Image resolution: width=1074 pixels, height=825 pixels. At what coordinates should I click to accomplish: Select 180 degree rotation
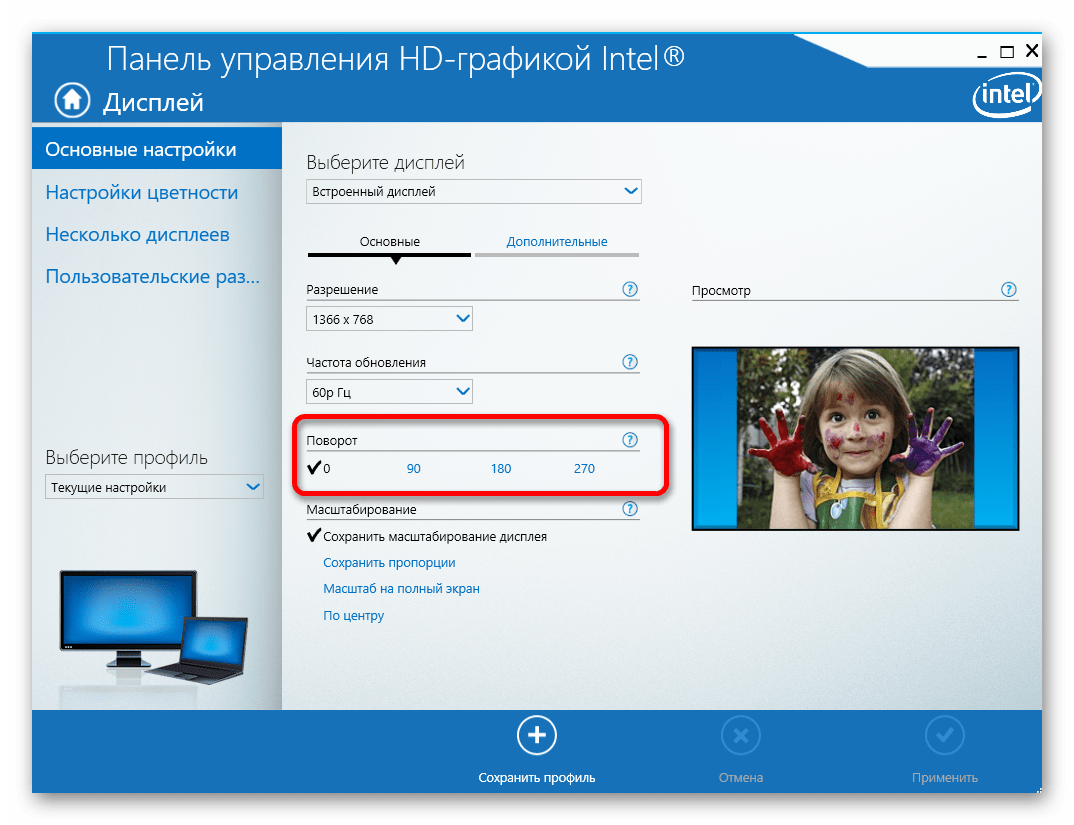(500, 468)
